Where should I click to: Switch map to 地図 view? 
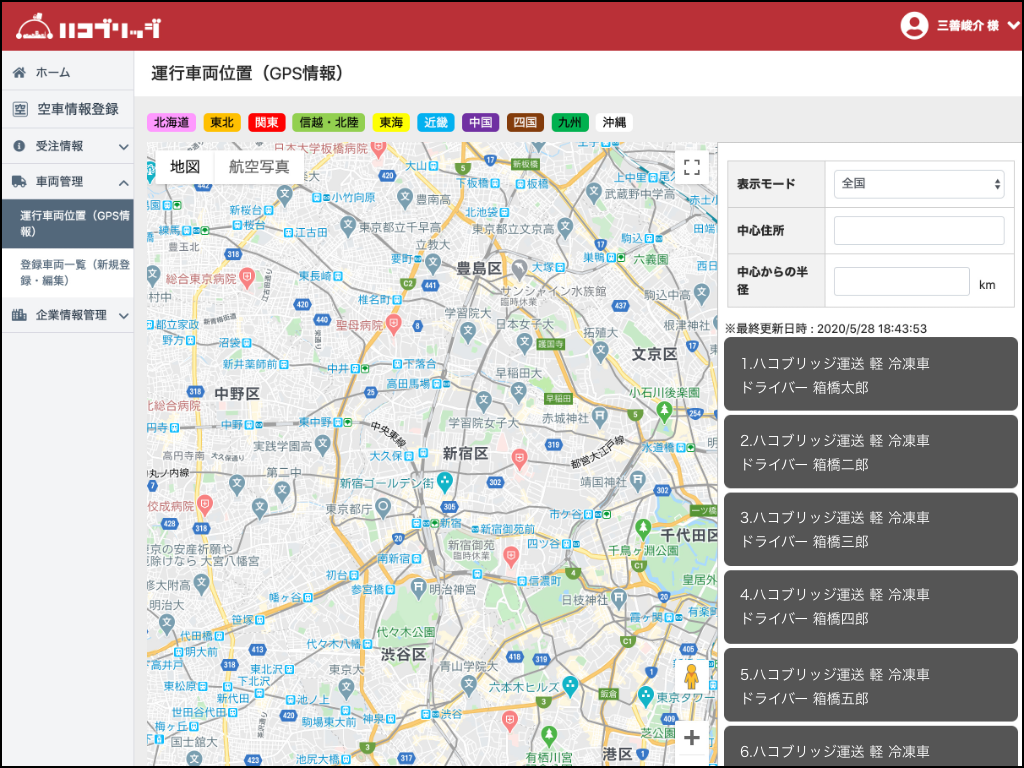pos(185,167)
